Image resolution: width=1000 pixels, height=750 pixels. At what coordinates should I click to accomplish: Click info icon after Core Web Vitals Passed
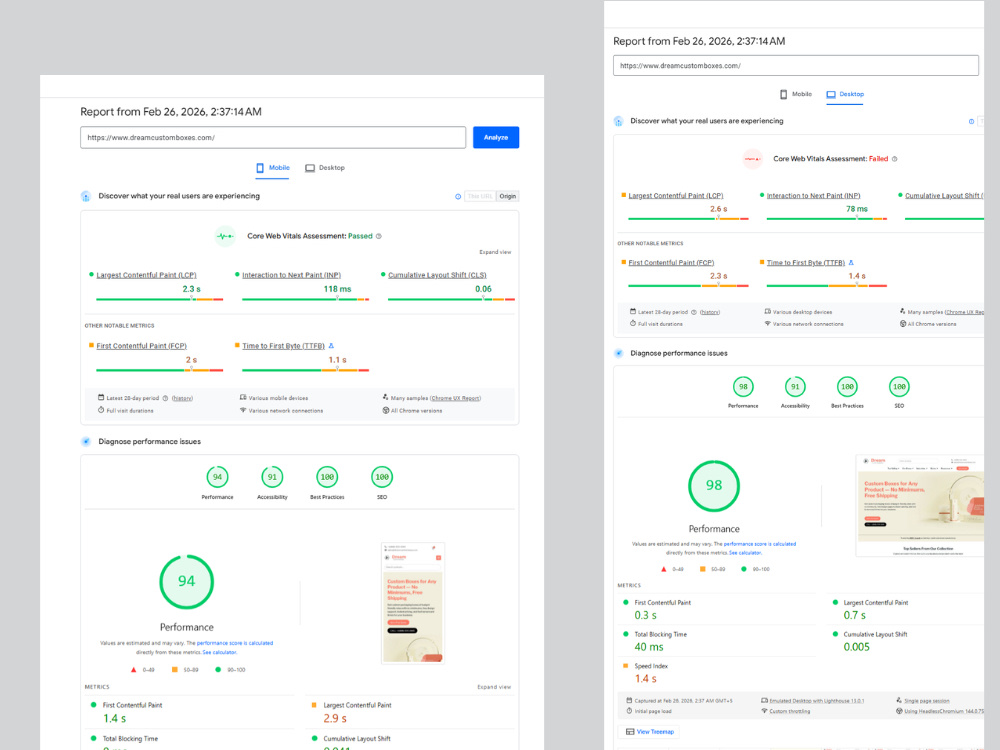pyautogui.click(x=379, y=236)
